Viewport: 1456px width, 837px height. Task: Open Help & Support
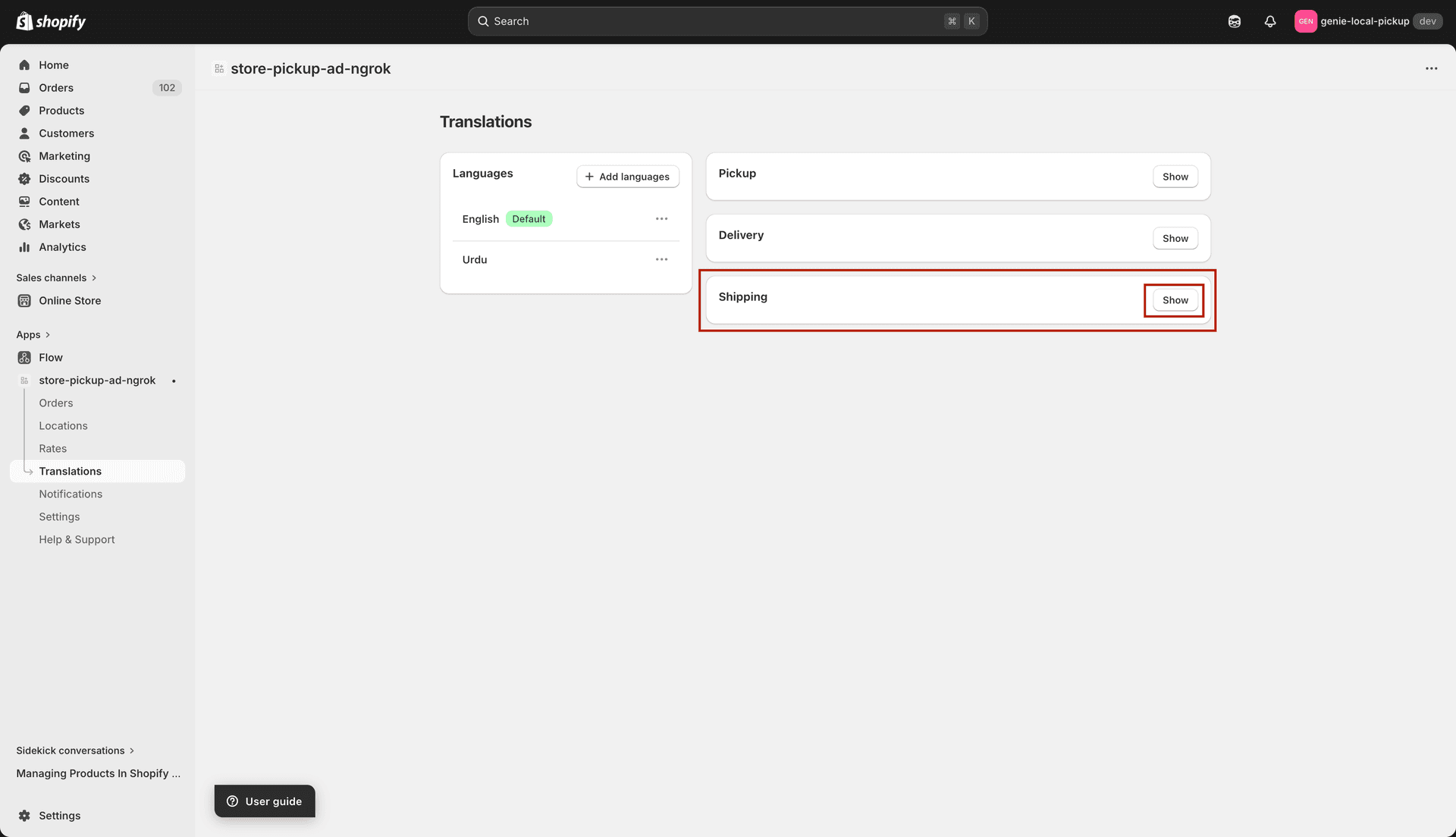77,539
